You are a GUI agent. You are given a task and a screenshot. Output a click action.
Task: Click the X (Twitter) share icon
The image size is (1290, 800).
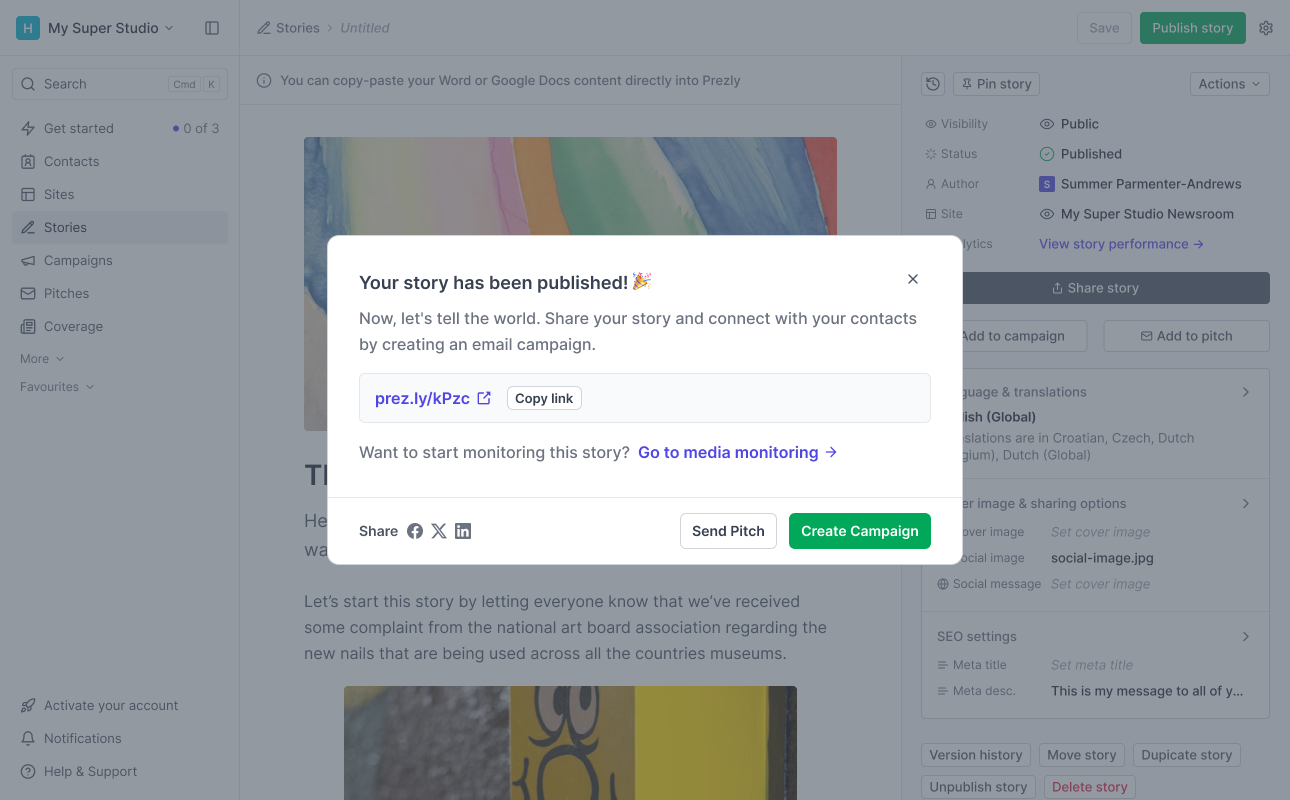click(x=439, y=531)
